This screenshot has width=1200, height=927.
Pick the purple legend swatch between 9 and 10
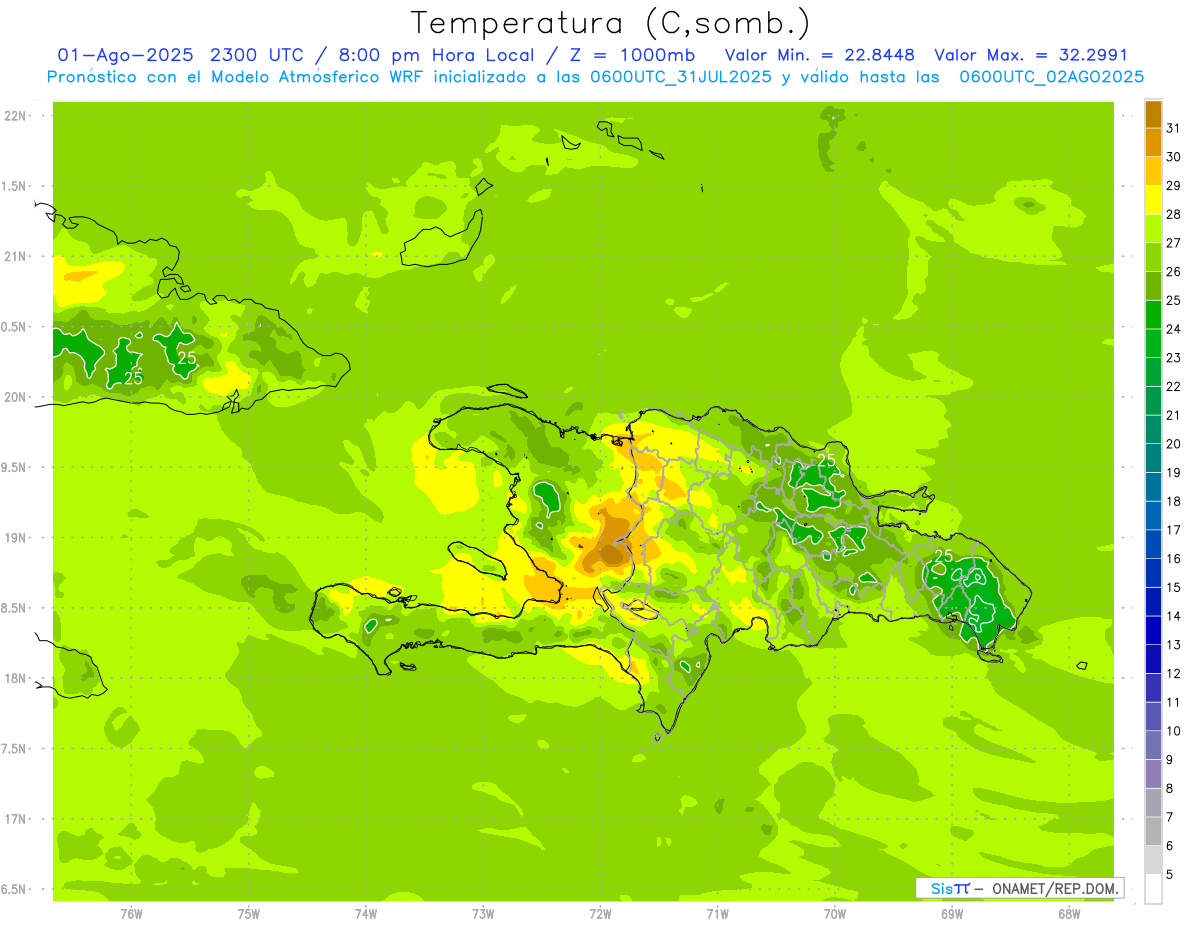(x=1153, y=745)
